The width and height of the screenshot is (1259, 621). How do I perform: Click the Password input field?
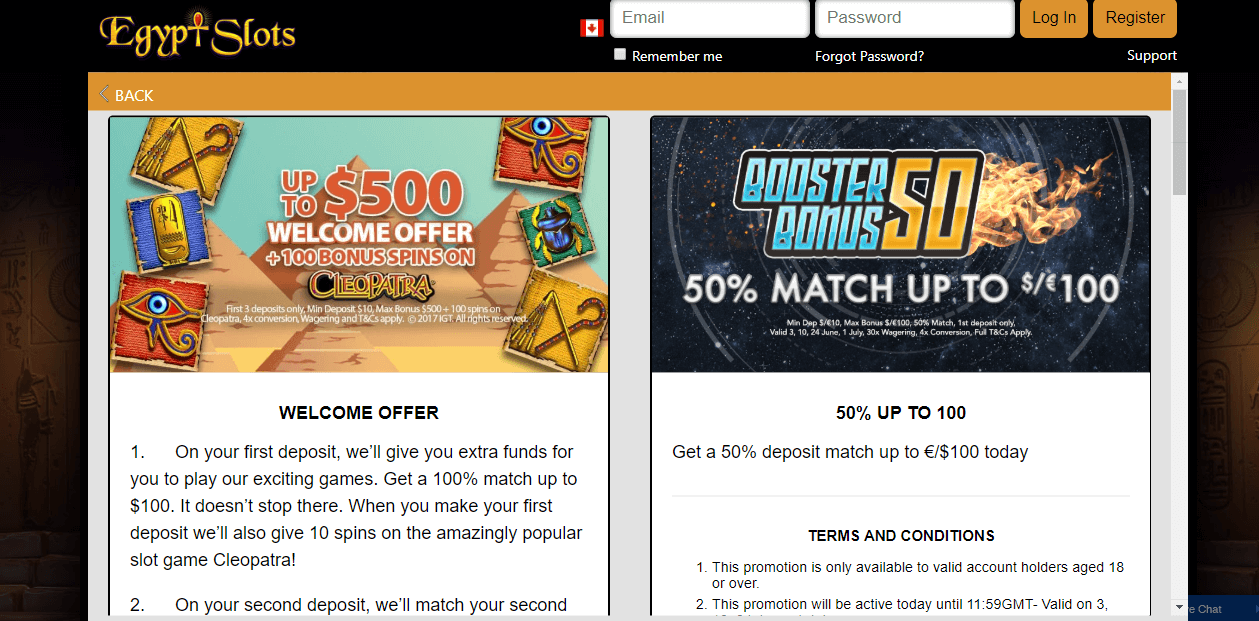(x=915, y=19)
